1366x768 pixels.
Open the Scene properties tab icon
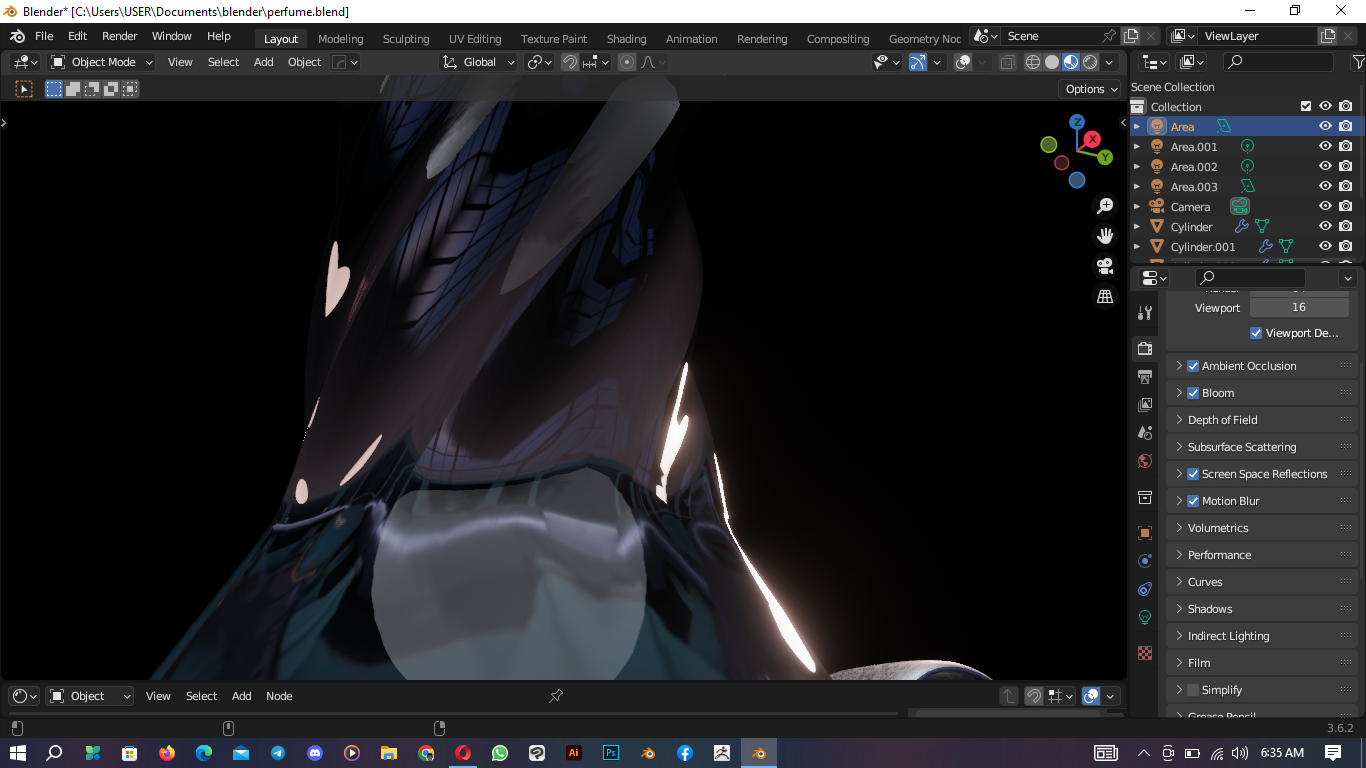(1145, 433)
